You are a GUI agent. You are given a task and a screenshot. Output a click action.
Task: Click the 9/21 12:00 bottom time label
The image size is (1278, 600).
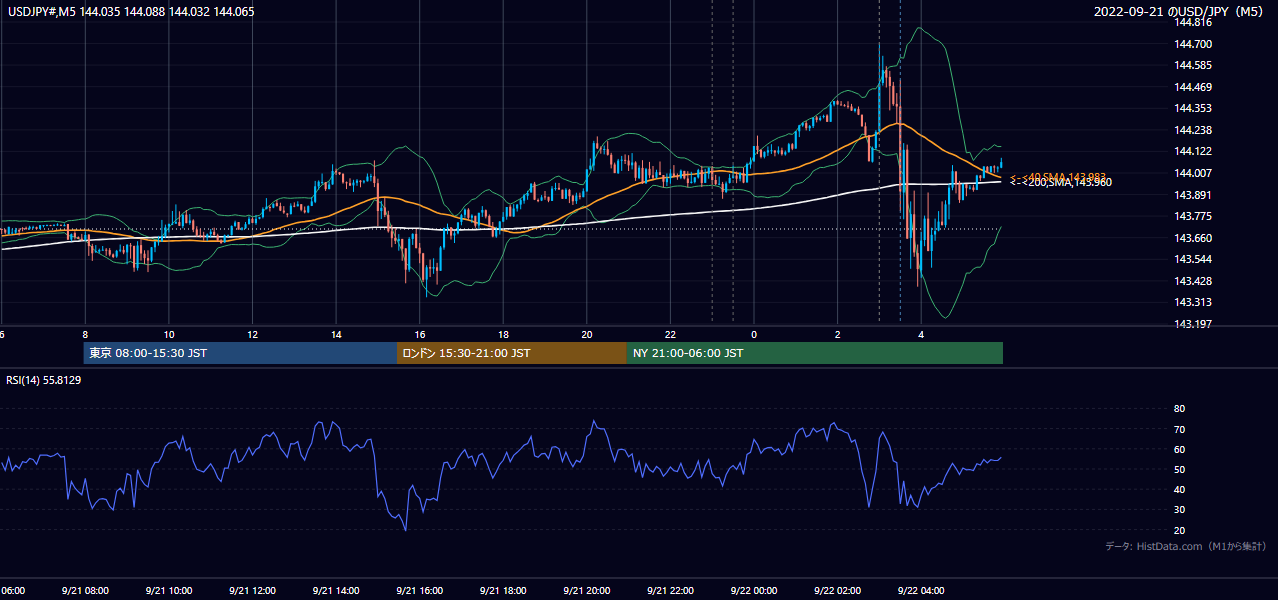252,590
